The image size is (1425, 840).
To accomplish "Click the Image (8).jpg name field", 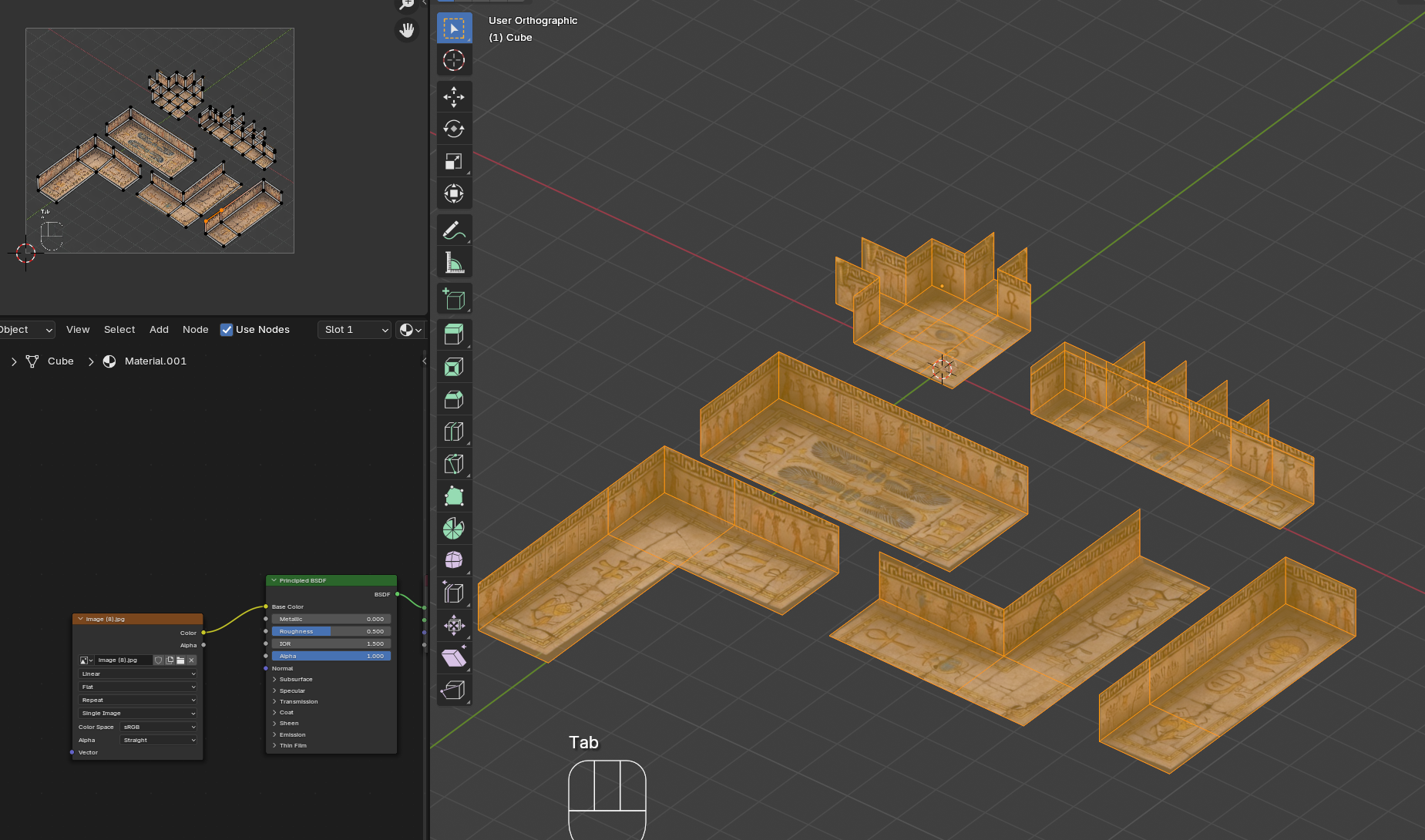I will pyautogui.click(x=123, y=660).
